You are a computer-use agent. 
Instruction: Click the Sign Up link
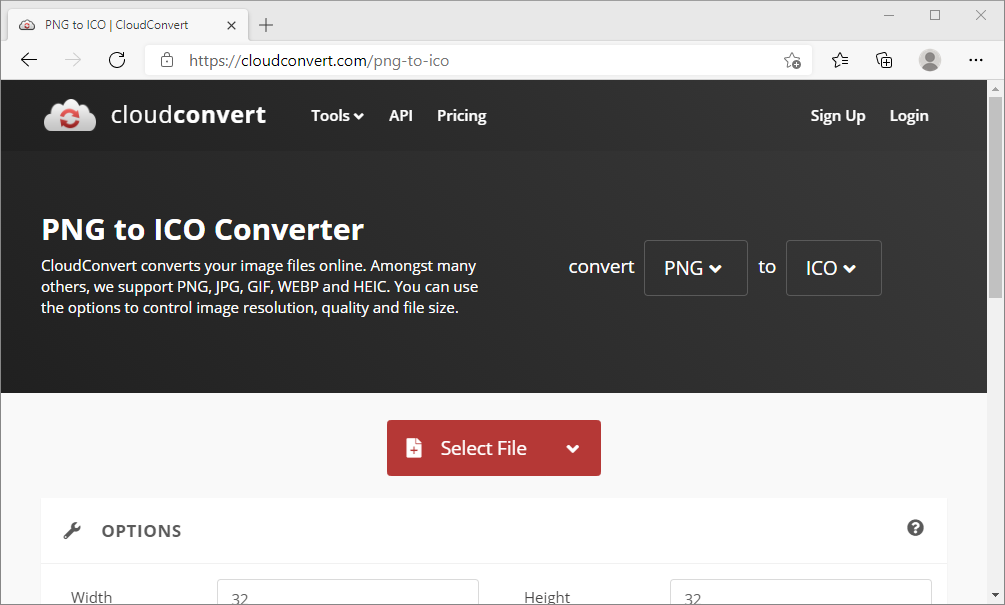tap(838, 116)
